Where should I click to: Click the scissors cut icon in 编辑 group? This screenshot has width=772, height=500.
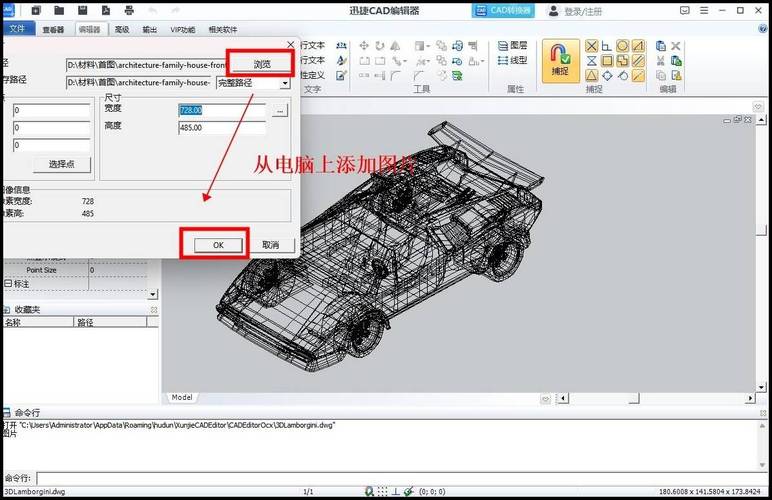click(661, 61)
